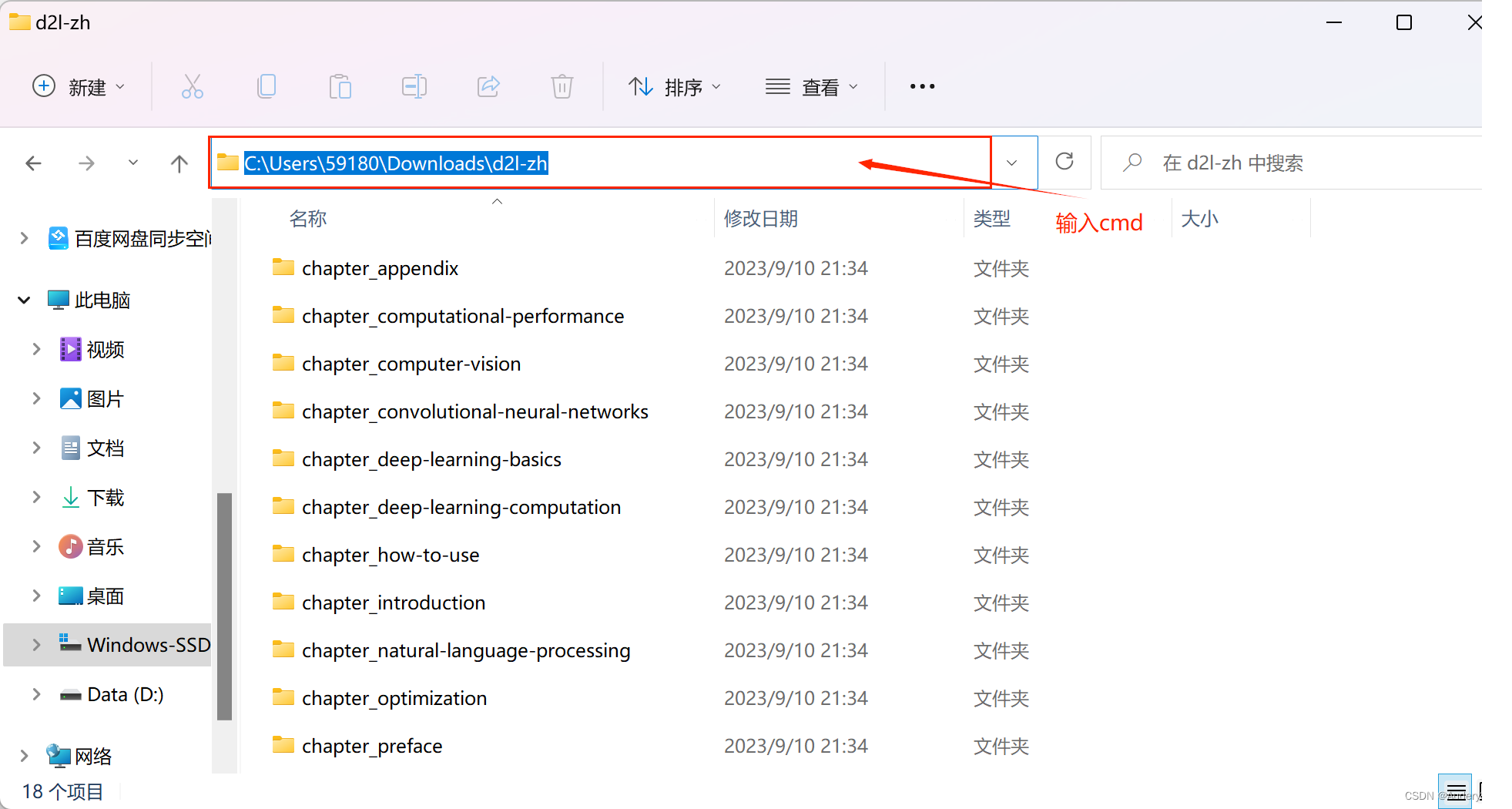Image resolution: width=1512 pixels, height=809 pixels.
Task: Click the Rename icon in toolbar
Action: 414,86
